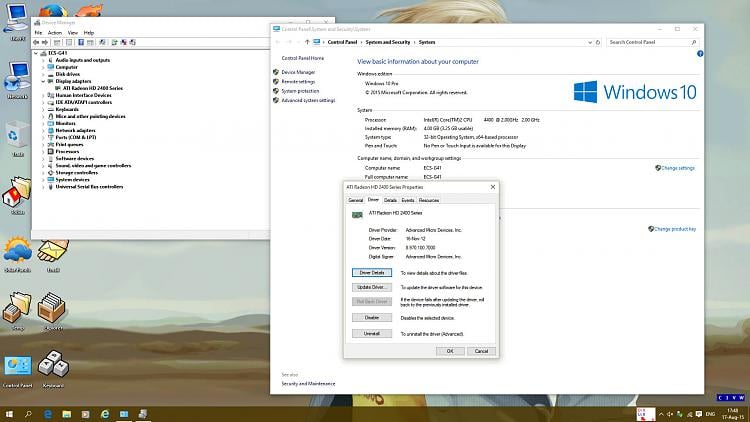Expand the Keyboards node
750x422 pixels.
click(x=43, y=109)
